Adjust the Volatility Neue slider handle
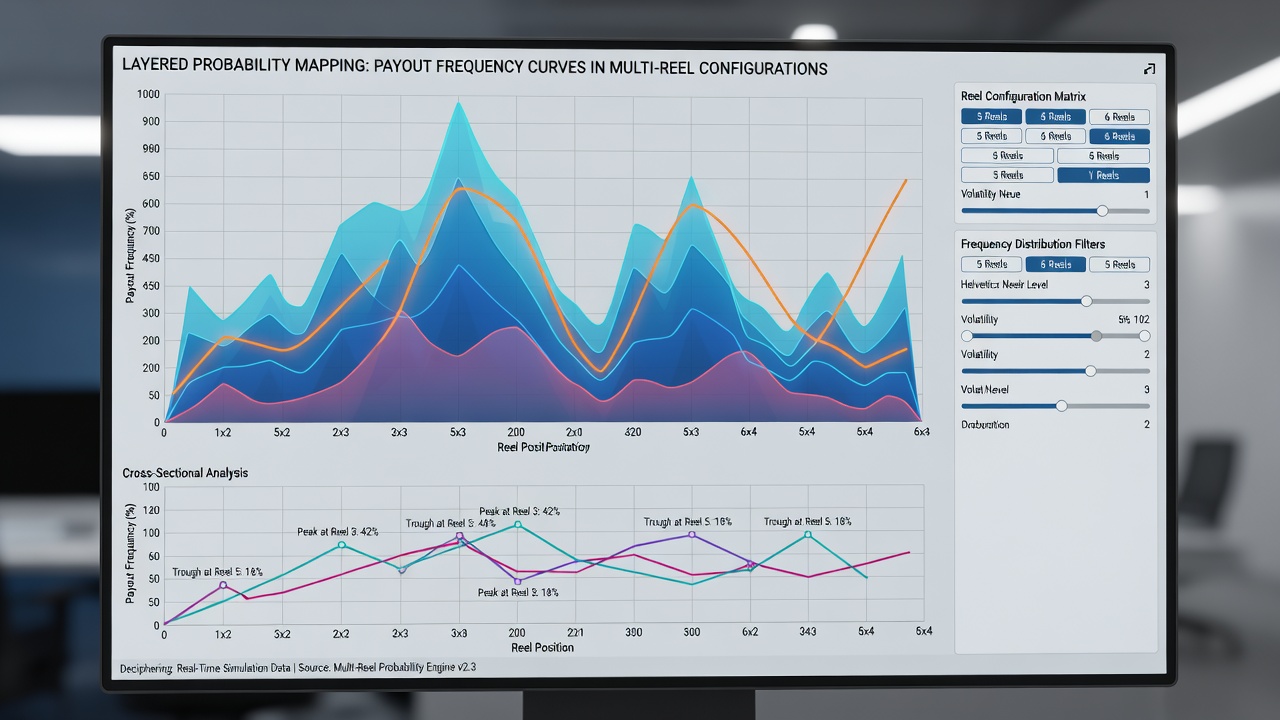The image size is (1280, 720). pos(1102,211)
